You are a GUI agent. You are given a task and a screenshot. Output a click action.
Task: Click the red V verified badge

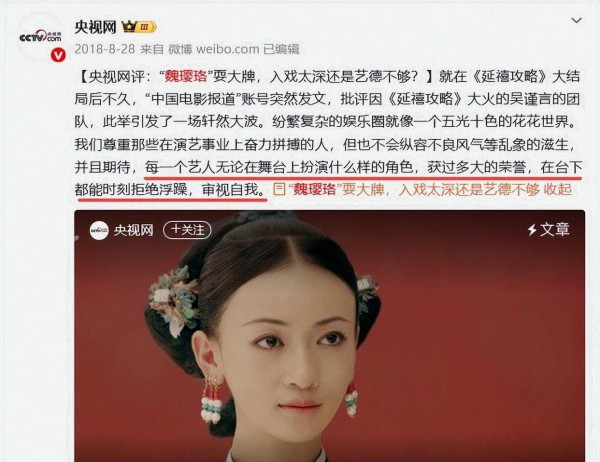pyautogui.click(x=58, y=55)
